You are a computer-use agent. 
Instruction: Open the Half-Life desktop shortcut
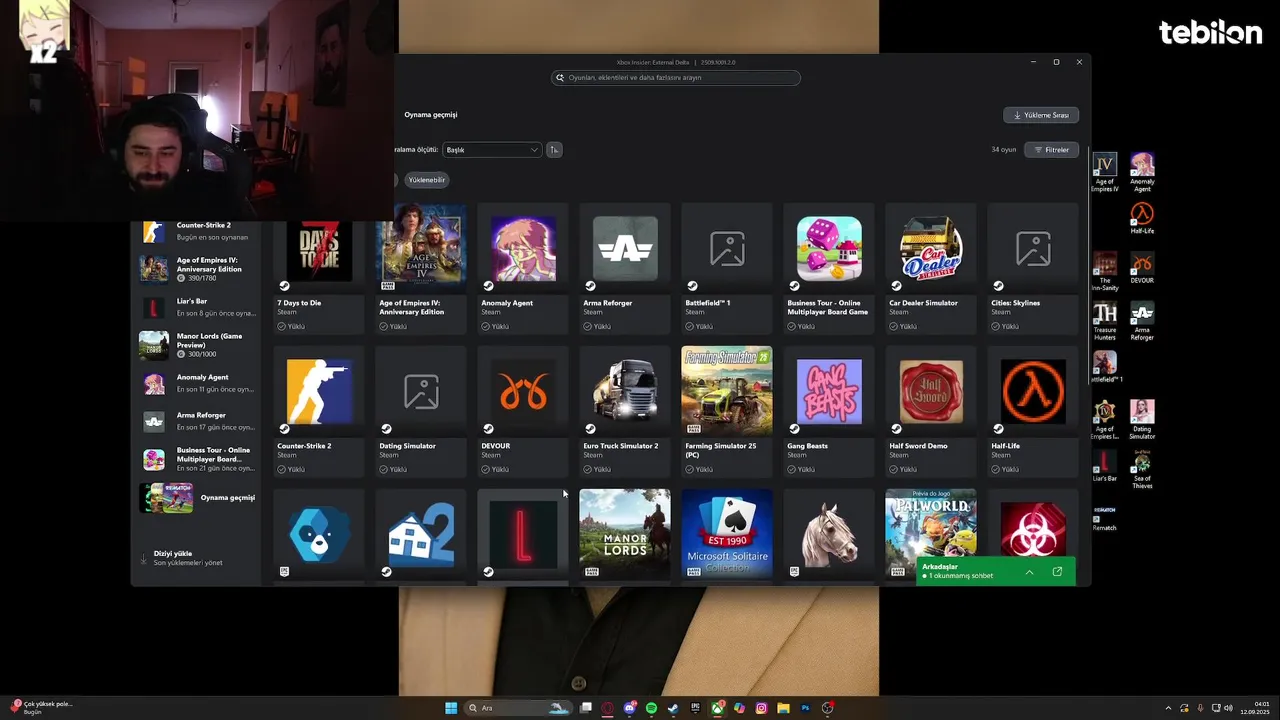[1142, 218]
